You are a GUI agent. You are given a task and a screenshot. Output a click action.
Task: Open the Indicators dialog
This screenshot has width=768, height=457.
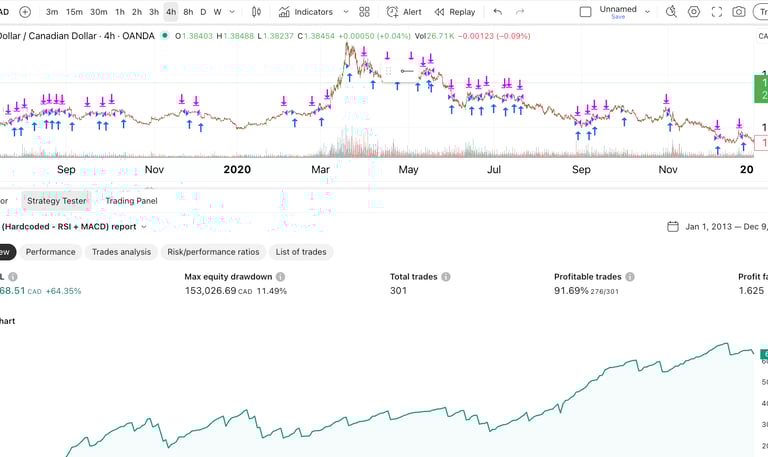point(306,12)
